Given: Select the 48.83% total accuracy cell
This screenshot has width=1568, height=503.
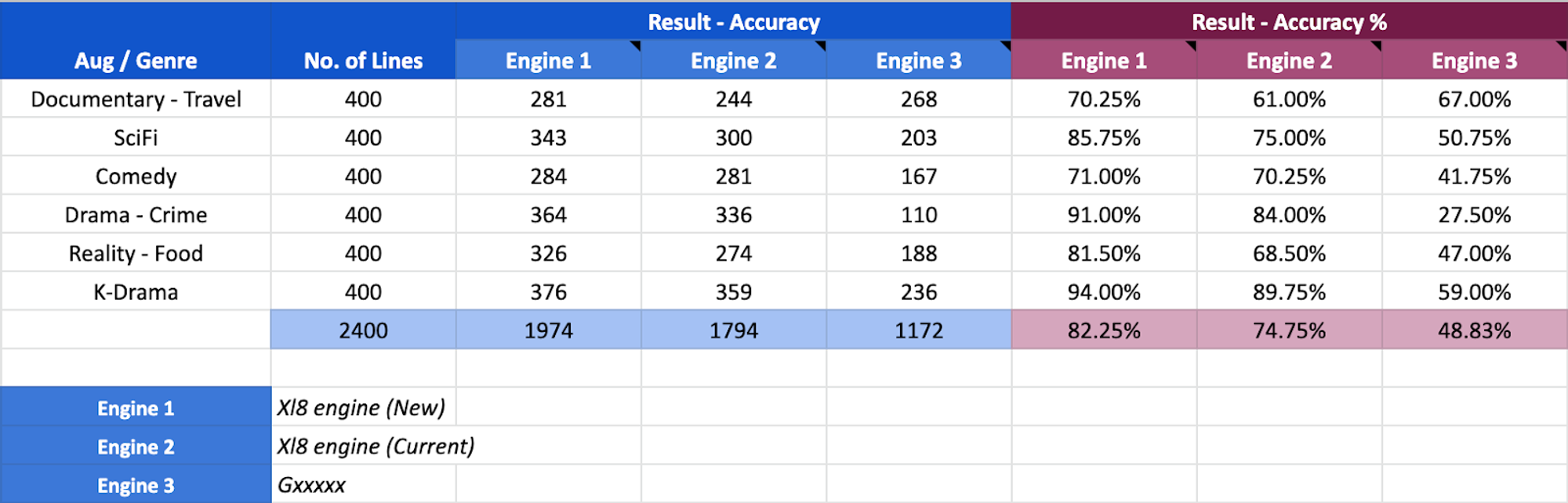Looking at the screenshot, I should 1474,330.
